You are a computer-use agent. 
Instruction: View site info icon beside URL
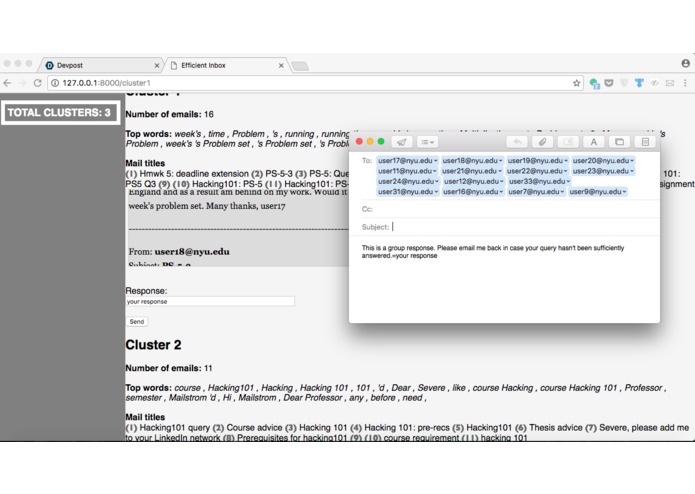click(55, 83)
